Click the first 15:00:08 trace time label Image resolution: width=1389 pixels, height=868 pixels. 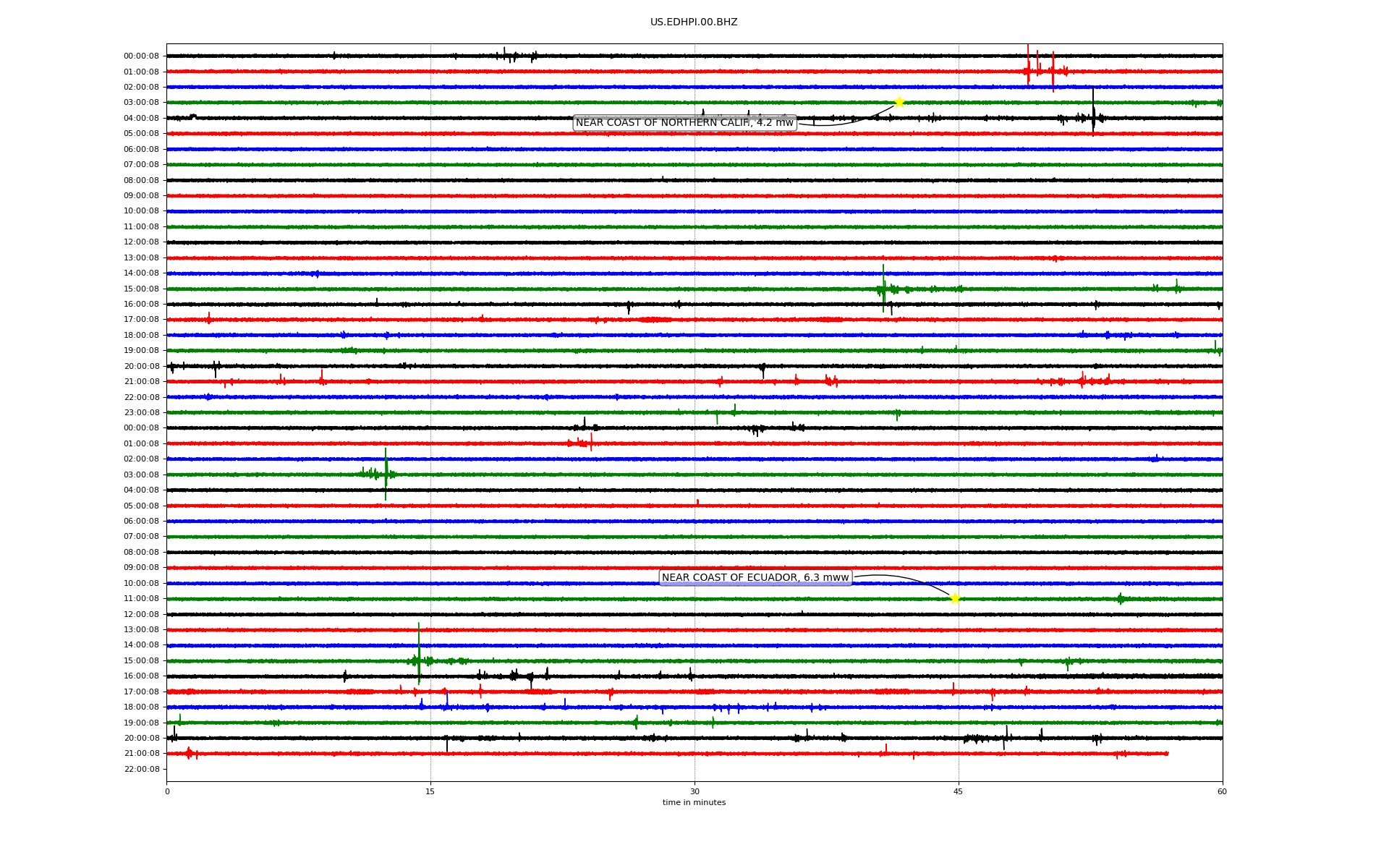[x=141, y=289]
